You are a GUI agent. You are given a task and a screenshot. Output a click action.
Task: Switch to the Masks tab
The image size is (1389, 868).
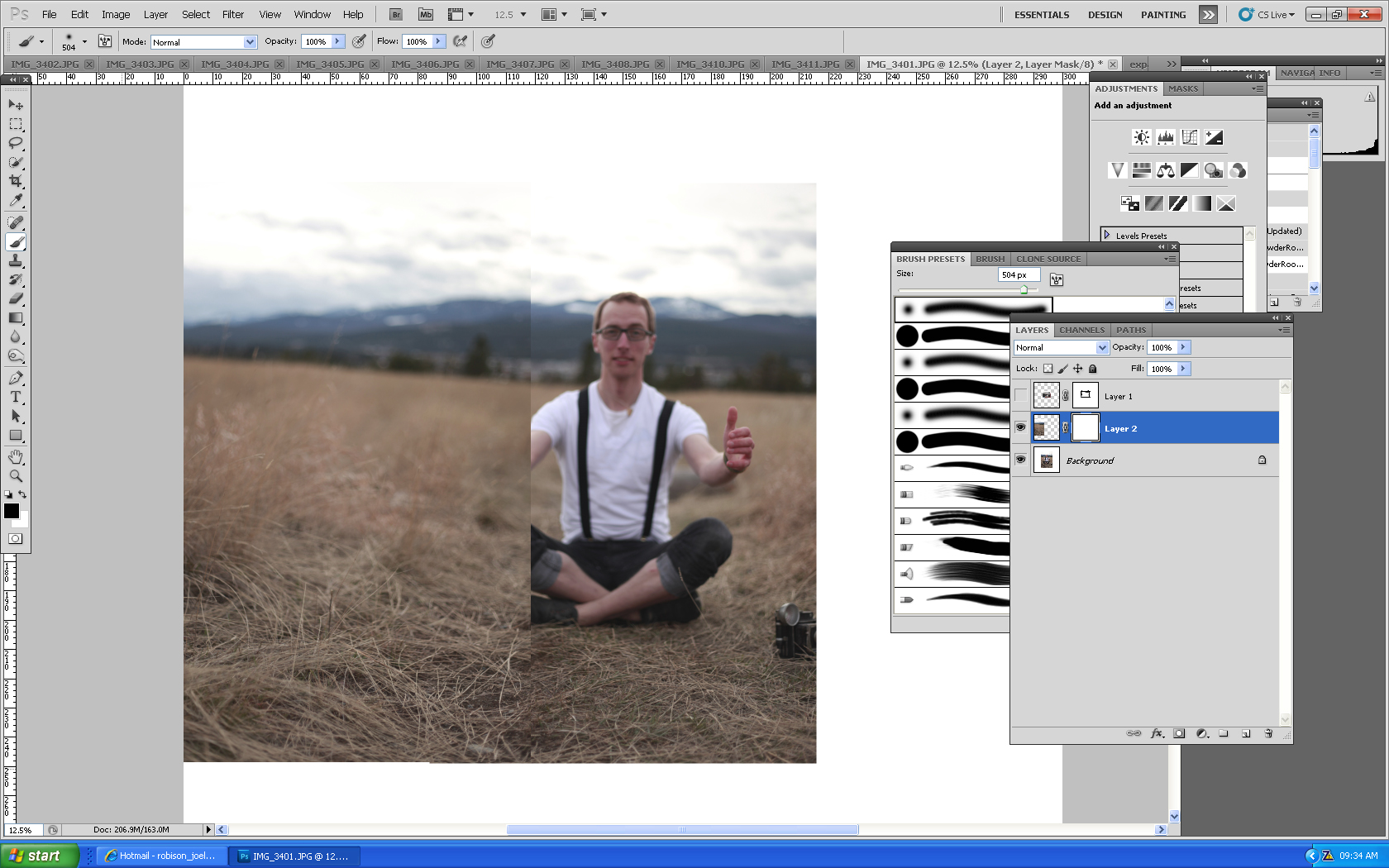coord(1182,88)
